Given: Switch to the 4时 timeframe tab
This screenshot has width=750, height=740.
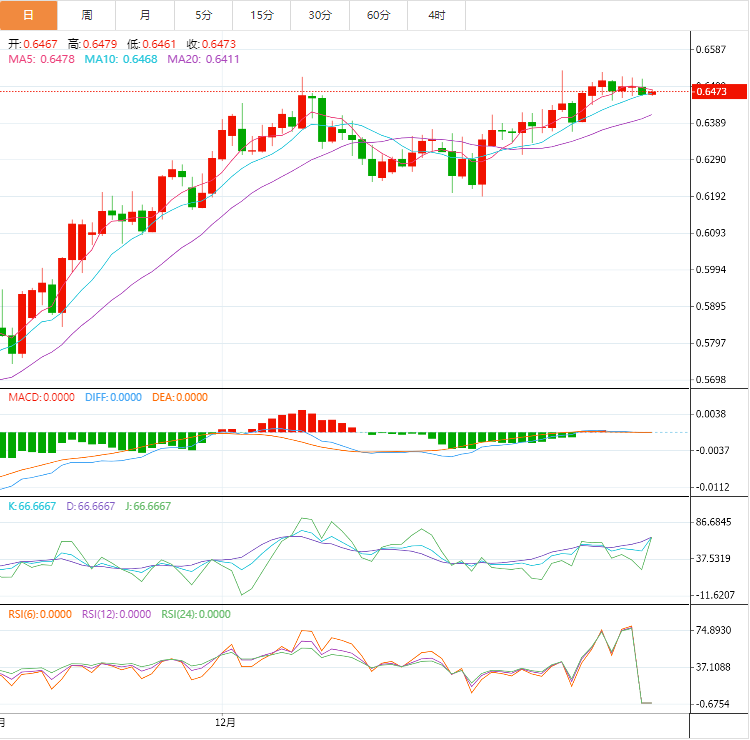Looking at the screenshot, I should click(437, 15).
